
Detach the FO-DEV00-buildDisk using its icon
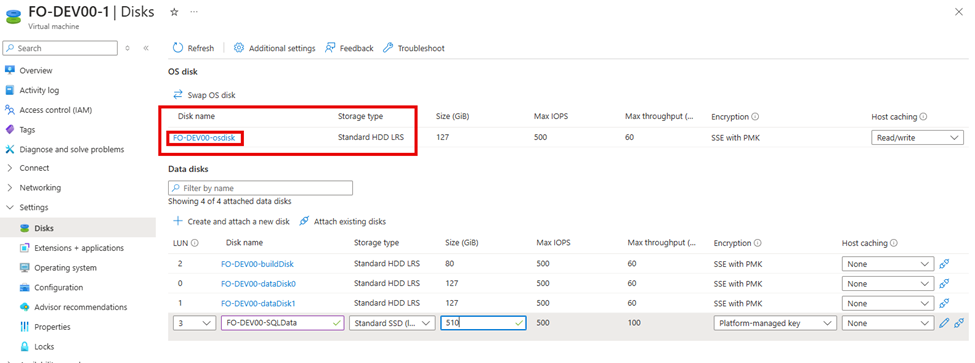(x=944, y=264)
